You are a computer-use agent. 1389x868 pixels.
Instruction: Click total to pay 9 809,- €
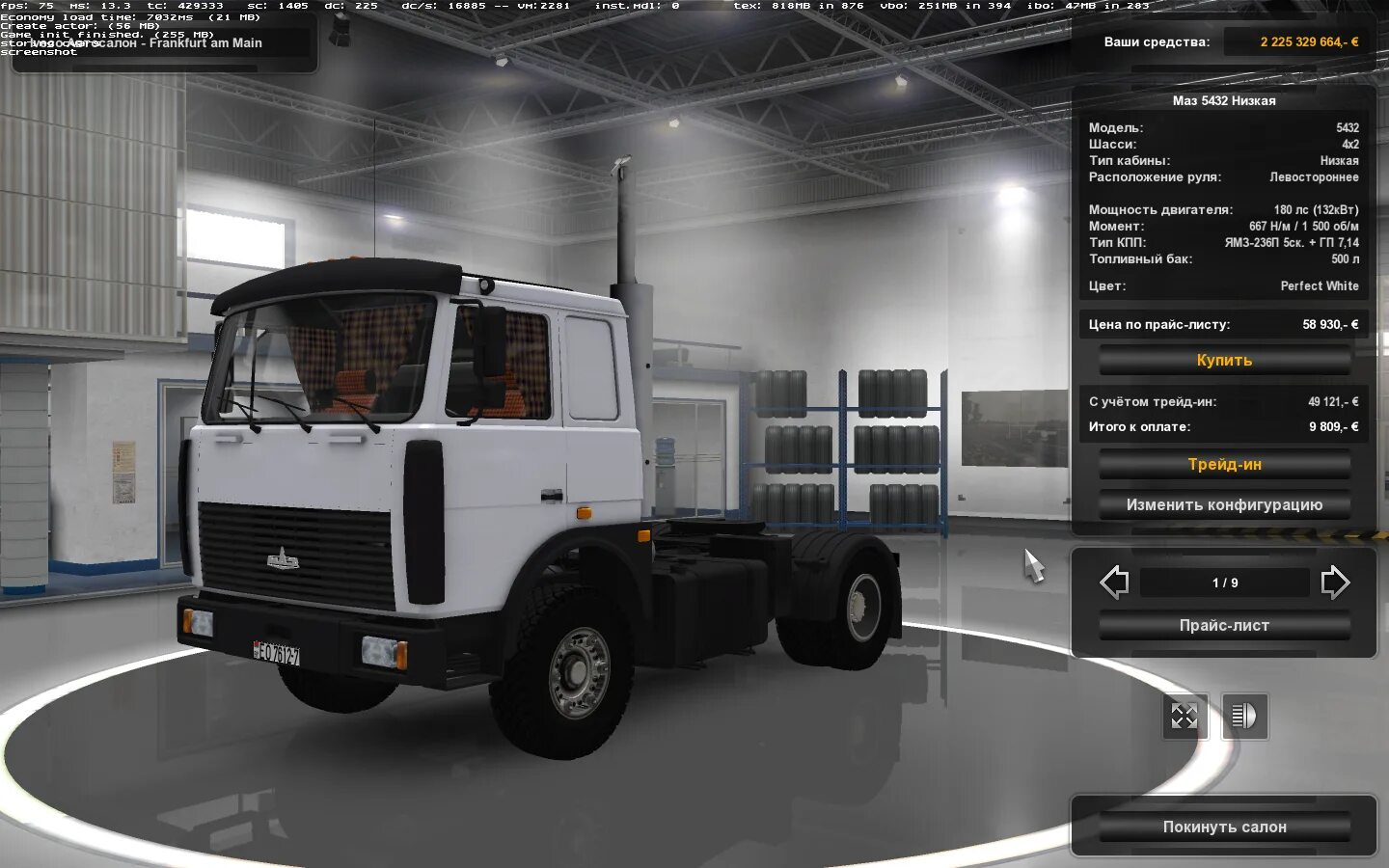point(1333,427)
